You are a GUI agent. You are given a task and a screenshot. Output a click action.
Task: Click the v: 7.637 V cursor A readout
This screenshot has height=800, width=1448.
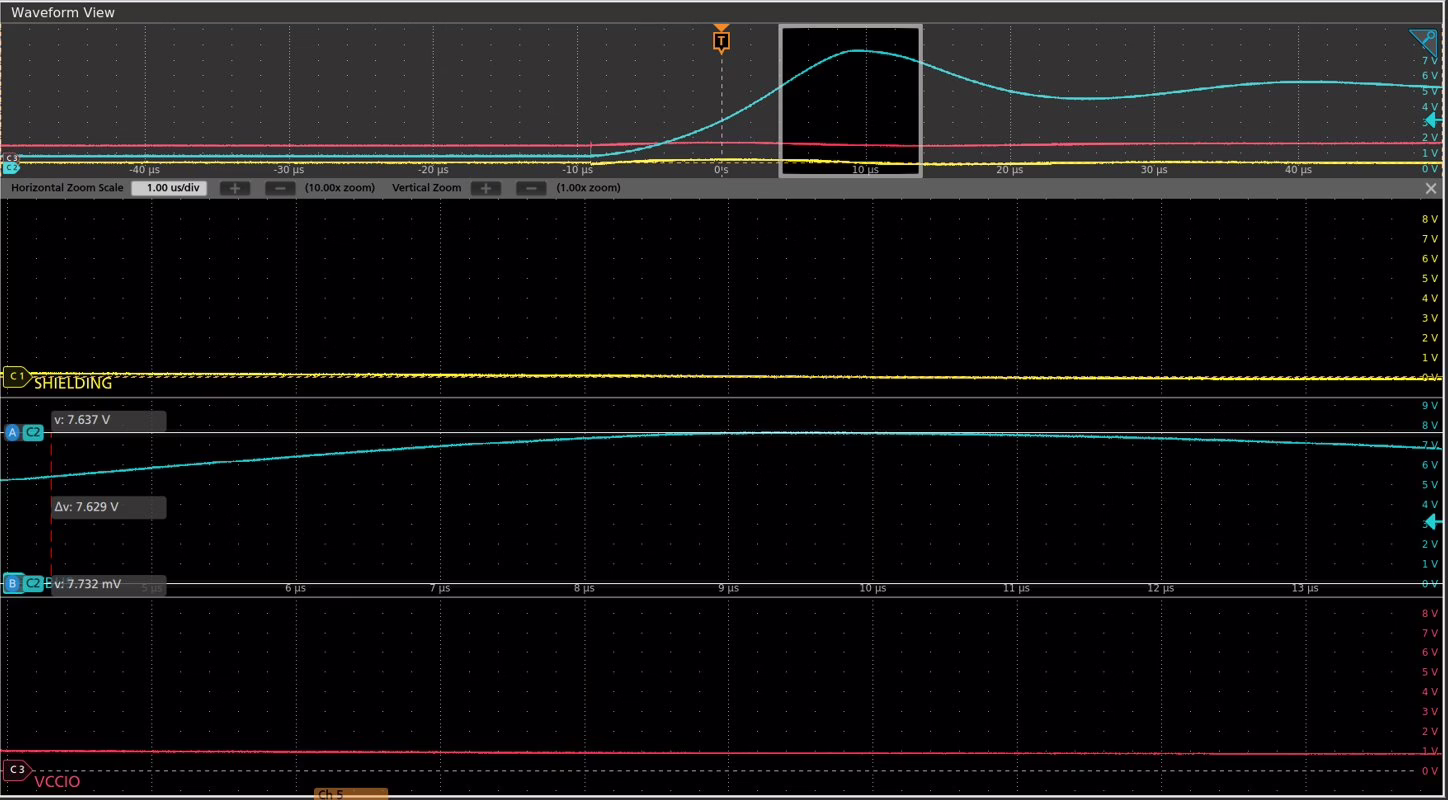[x=108, y=420]
